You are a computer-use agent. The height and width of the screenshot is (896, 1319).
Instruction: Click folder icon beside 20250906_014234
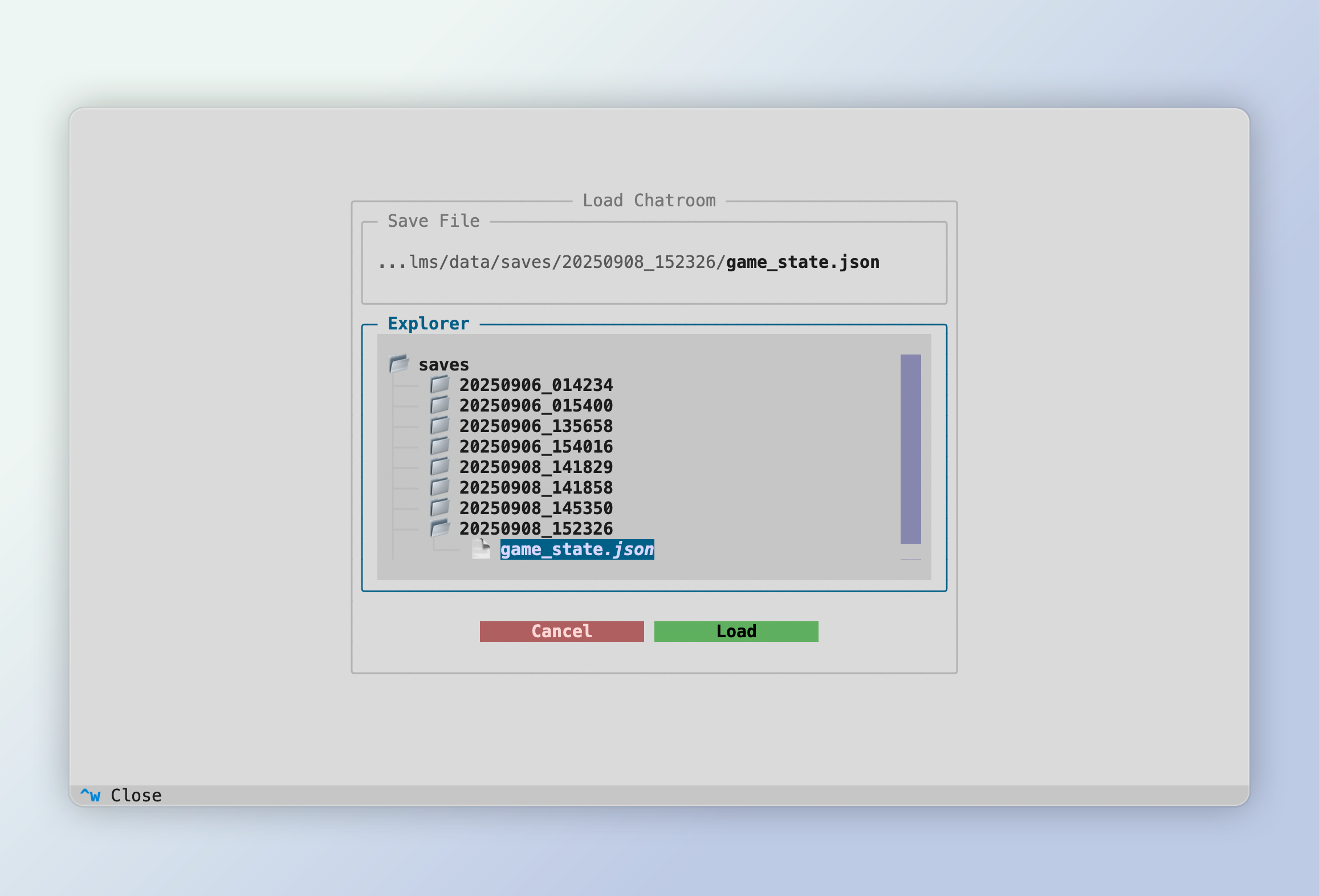439,385
